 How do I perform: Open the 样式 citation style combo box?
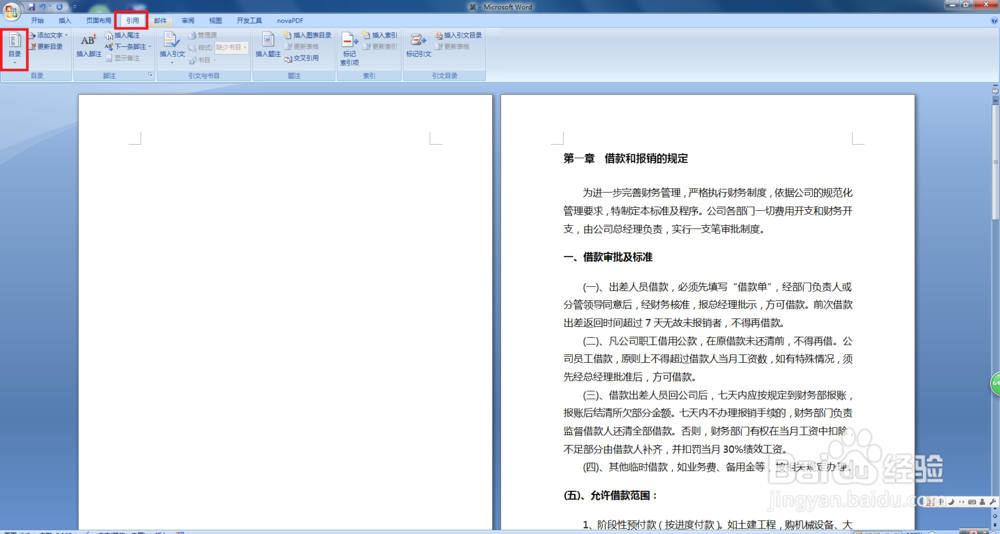[x=232, y=47]
